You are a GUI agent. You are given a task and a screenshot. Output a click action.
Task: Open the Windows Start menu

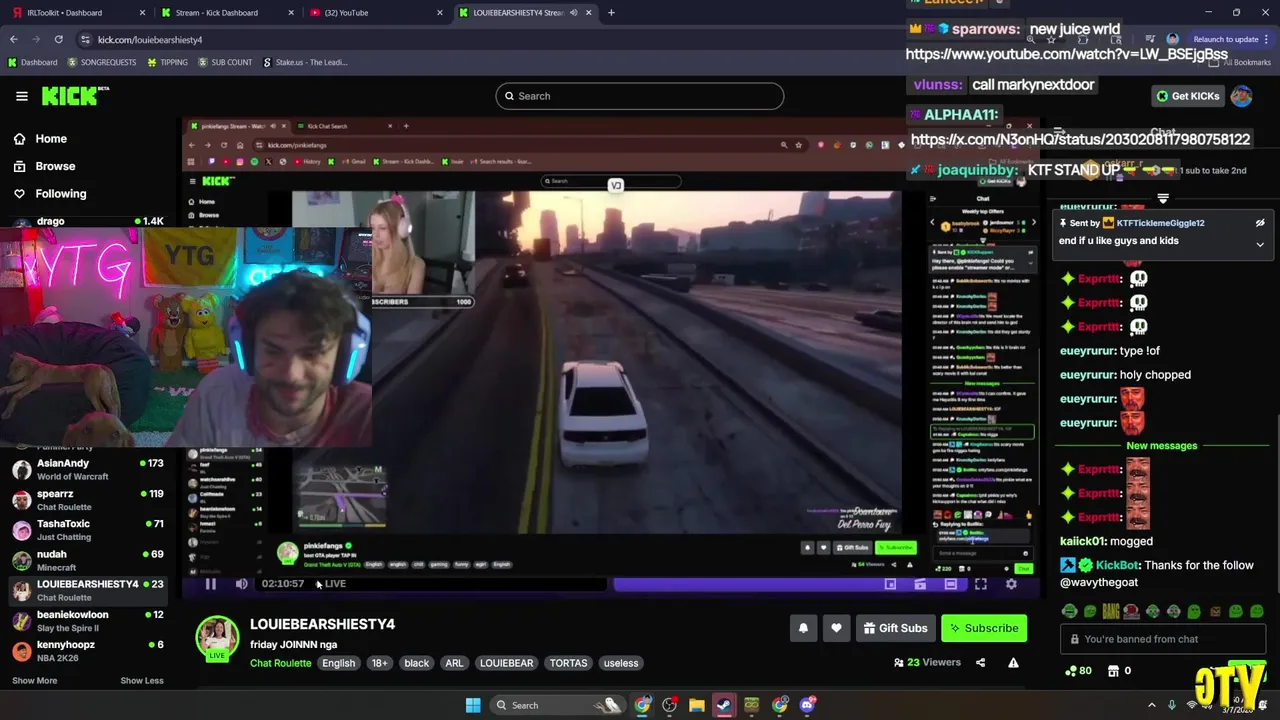(473, 705)
